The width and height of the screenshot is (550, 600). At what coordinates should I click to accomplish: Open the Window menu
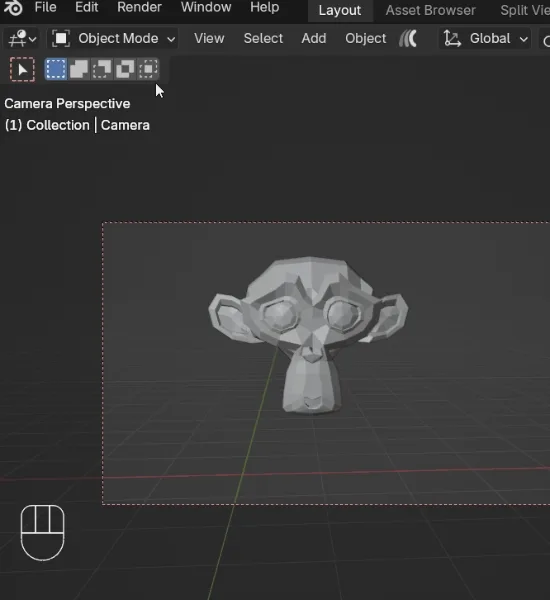coord(206,7)
